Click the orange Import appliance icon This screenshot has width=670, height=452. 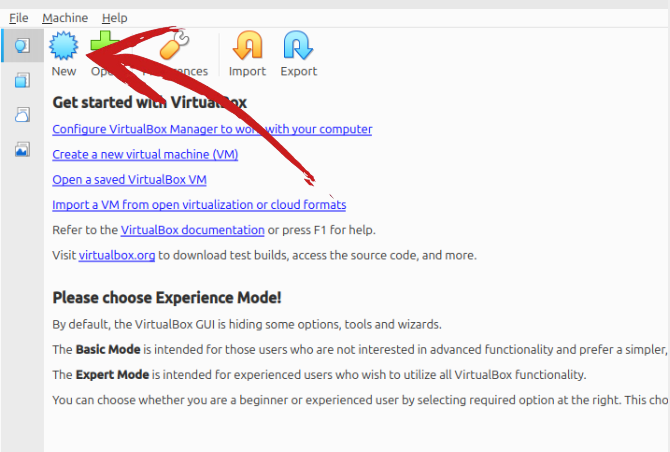[x=247, y=45]
